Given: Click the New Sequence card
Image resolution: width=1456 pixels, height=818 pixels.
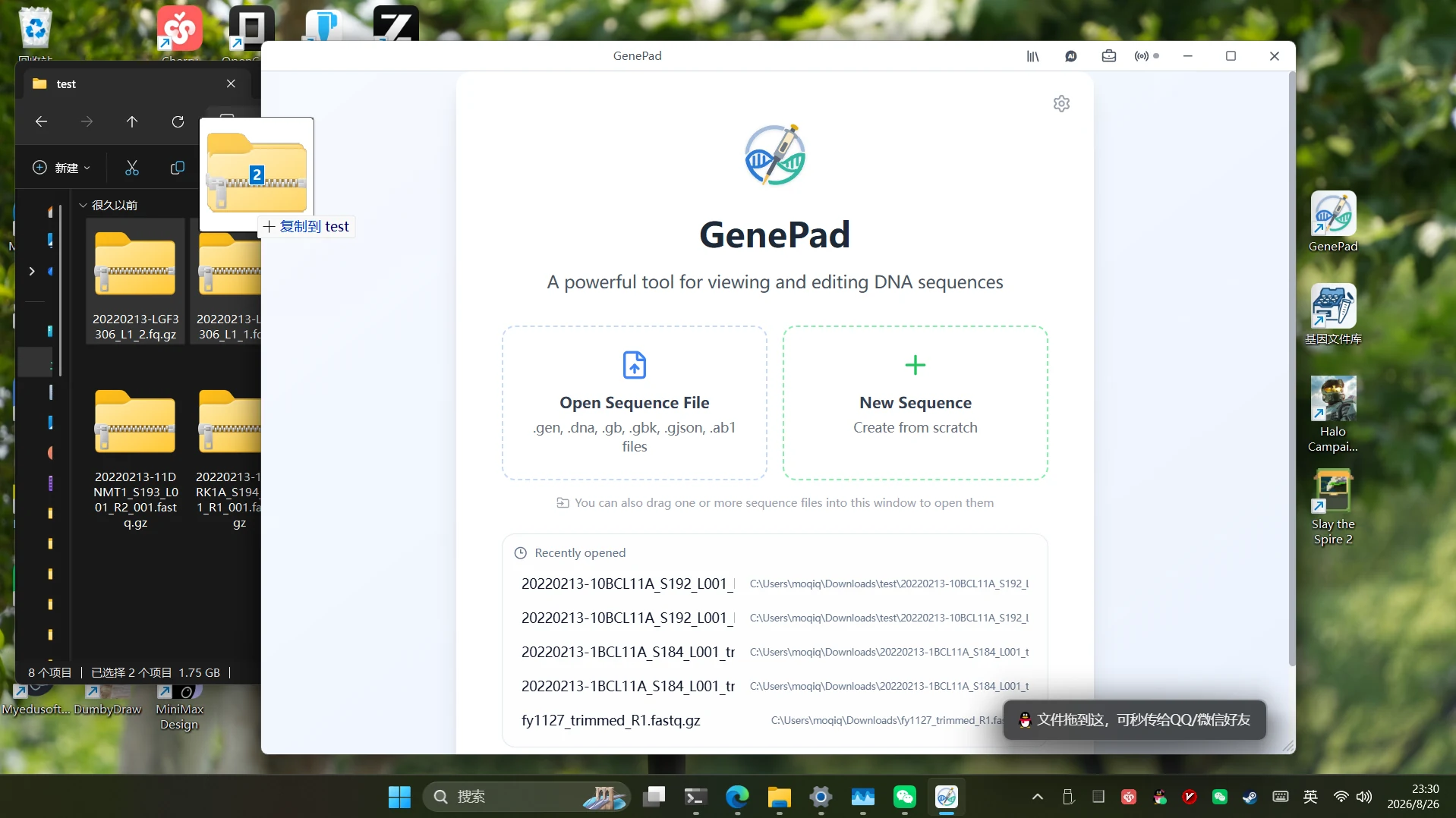Looking at the screenshot, I should 916,403.
